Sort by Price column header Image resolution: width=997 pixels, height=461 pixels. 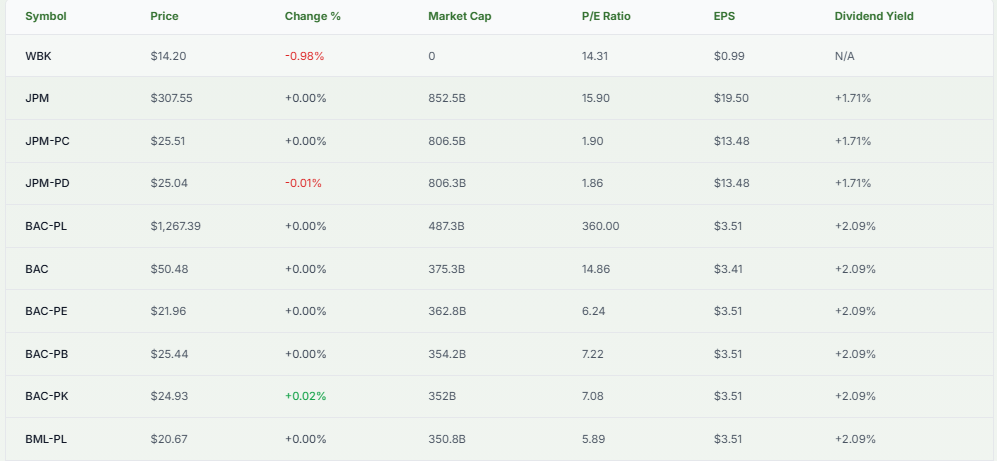(164, 16)
